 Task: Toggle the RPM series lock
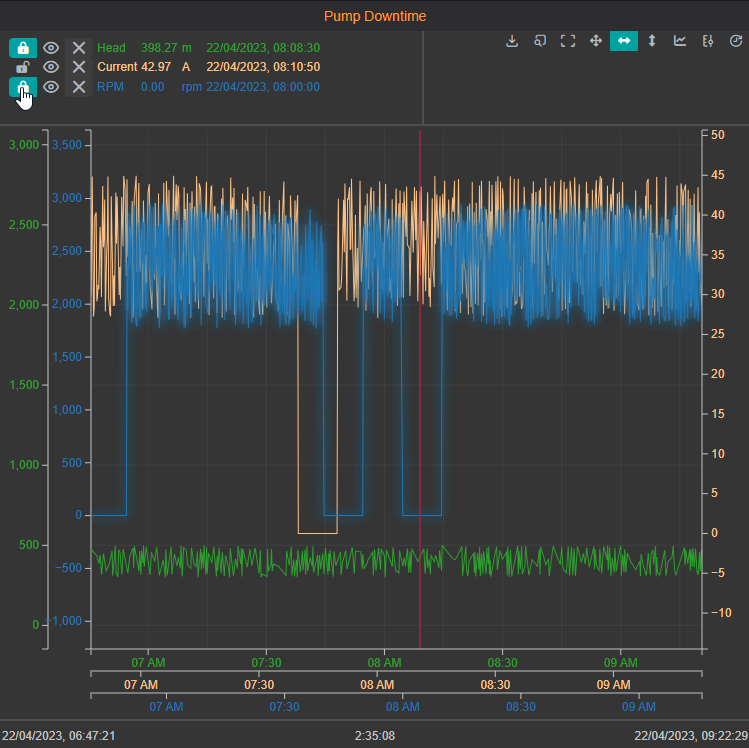coord(23,87)
